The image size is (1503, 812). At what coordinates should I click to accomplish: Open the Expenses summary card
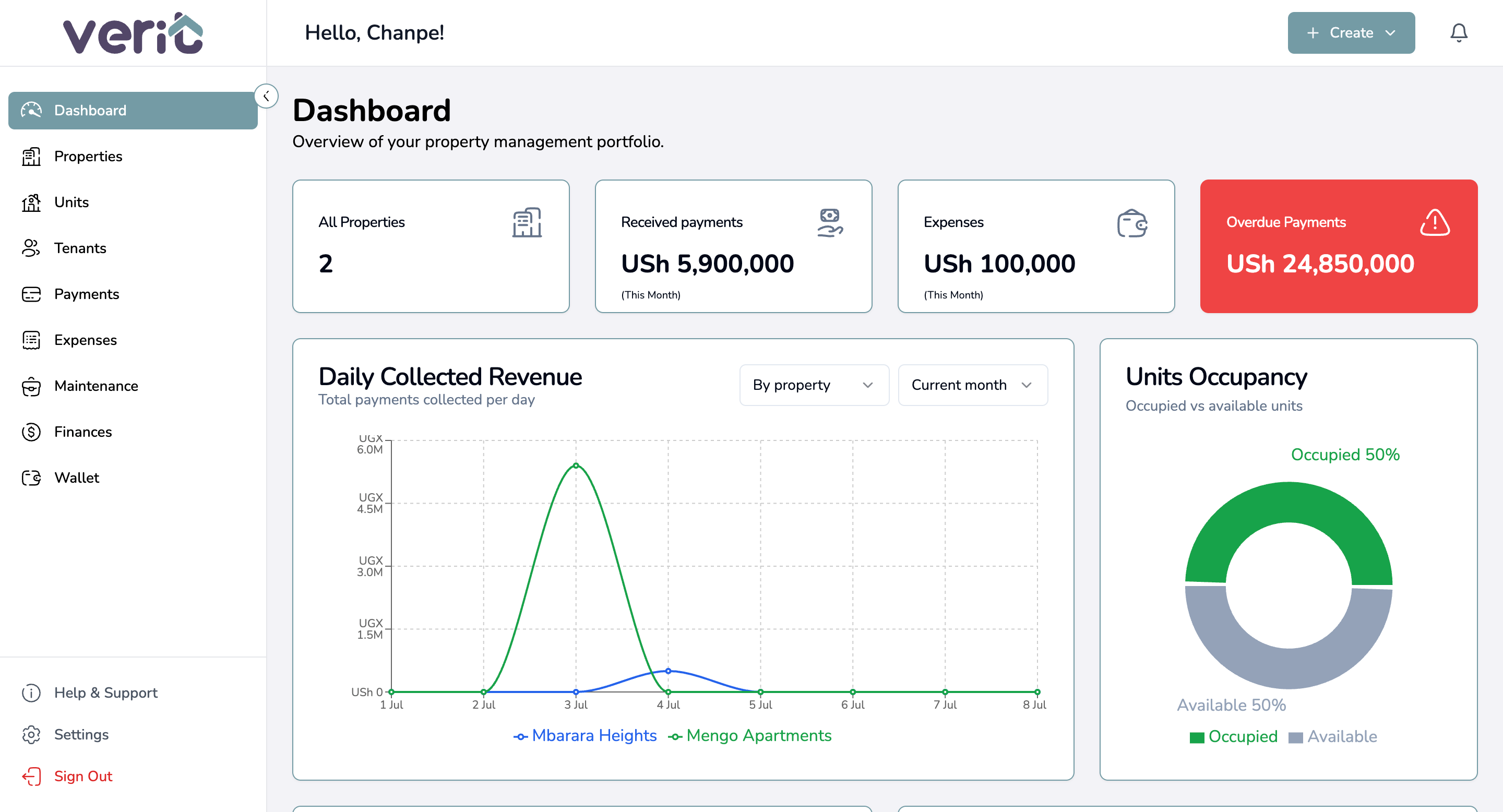point(1036,246)
